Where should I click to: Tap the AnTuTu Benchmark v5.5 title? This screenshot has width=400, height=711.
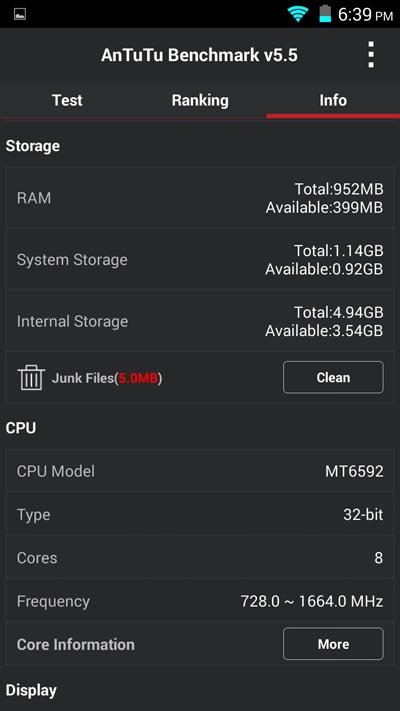pyautogui.click(x=199, y=55)
